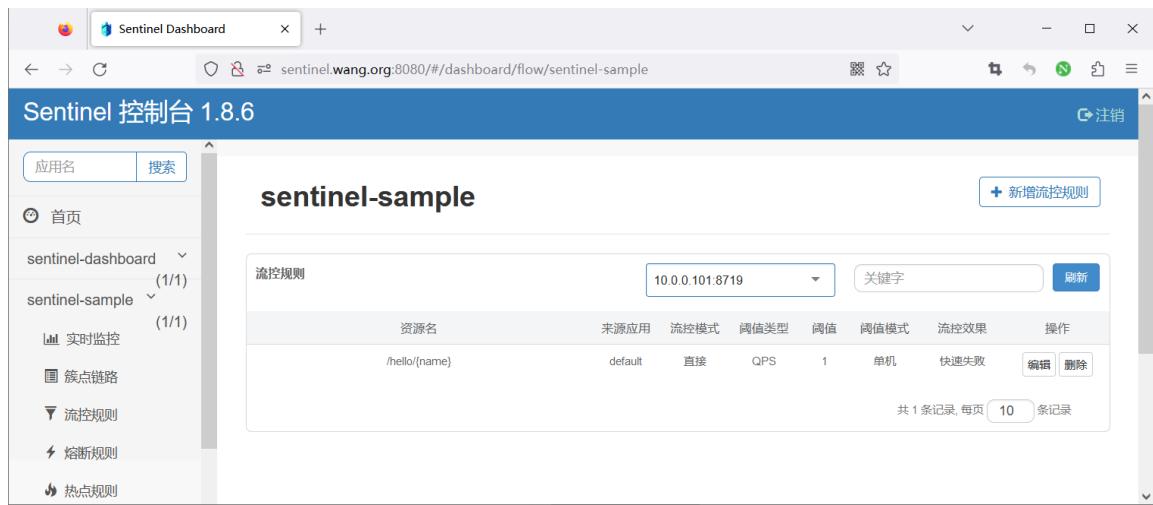Screen dimensions: 1153x505
Task: Open 熔断规则 menu item
Action: 91,453
